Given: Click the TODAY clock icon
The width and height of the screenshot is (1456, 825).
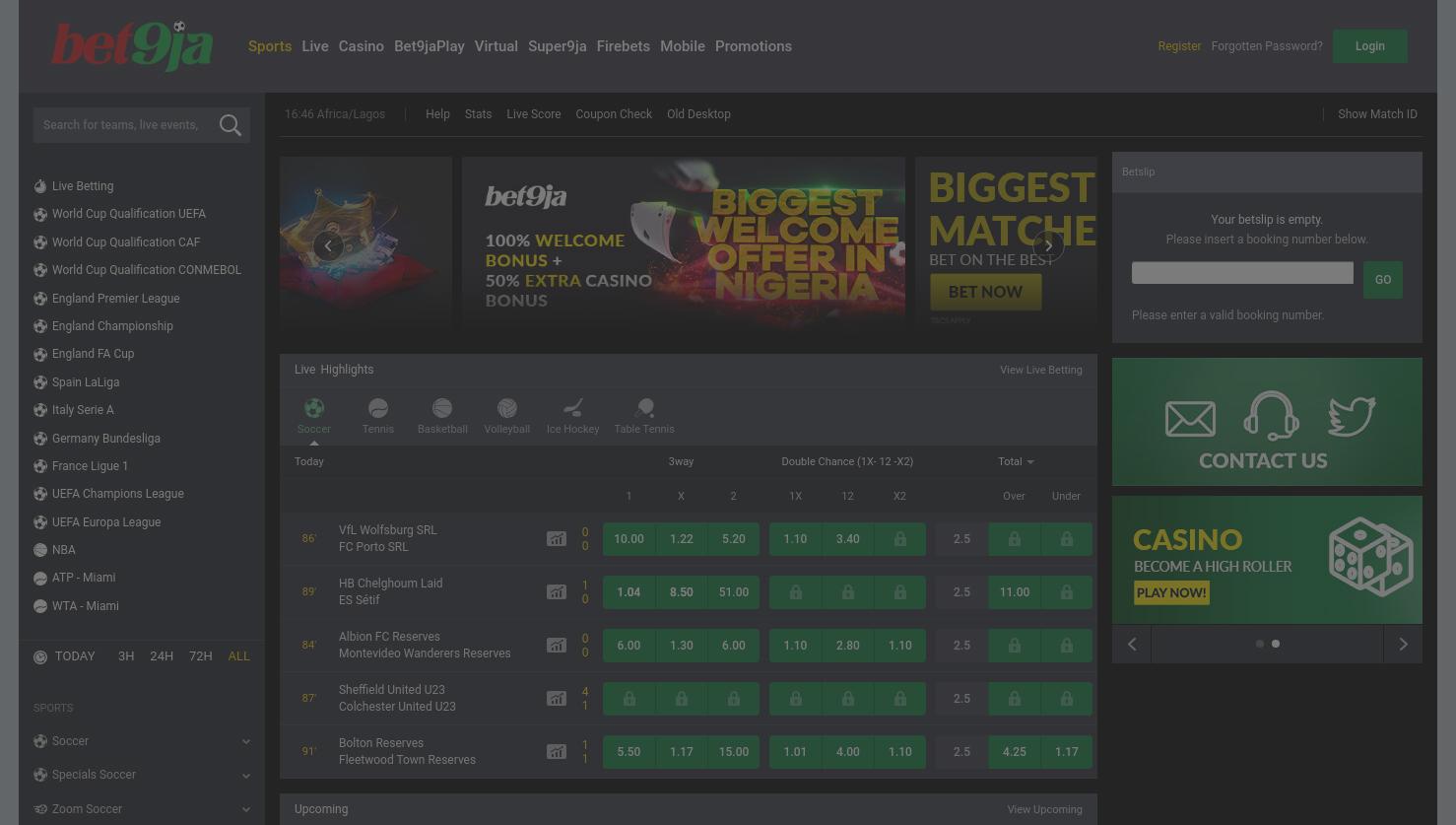Looking at the screenshot, I should click(40, 656).
